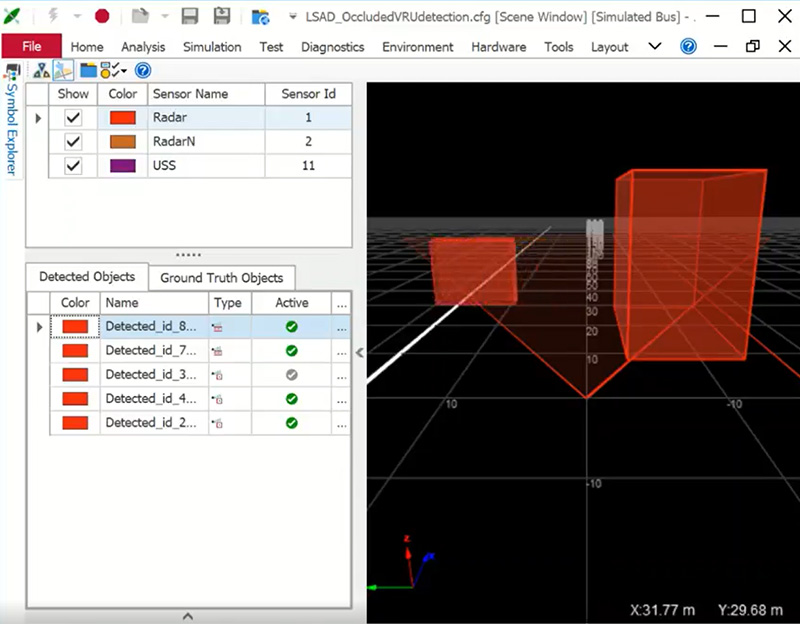This screenshot has width=800, height=624.
Task: Select the Detected_id_2 object row
Action: coord(200,422)
